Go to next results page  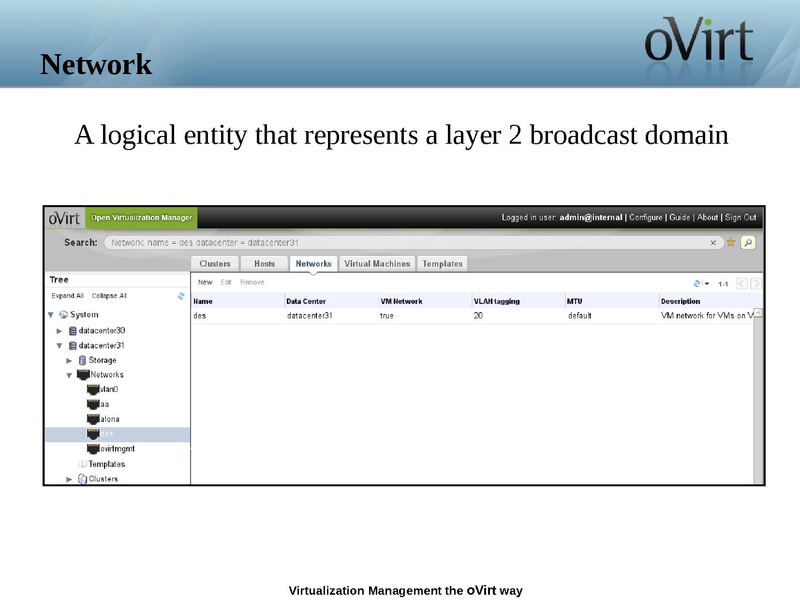(x=756, y=284)
